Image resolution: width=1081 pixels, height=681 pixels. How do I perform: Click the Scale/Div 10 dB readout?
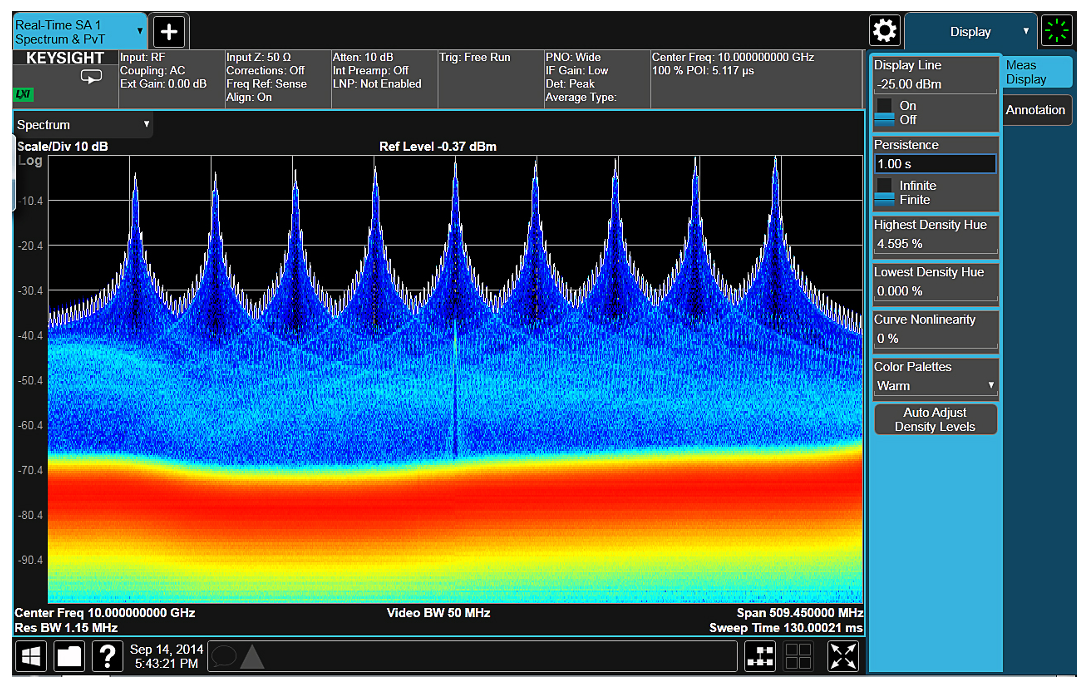62,147
